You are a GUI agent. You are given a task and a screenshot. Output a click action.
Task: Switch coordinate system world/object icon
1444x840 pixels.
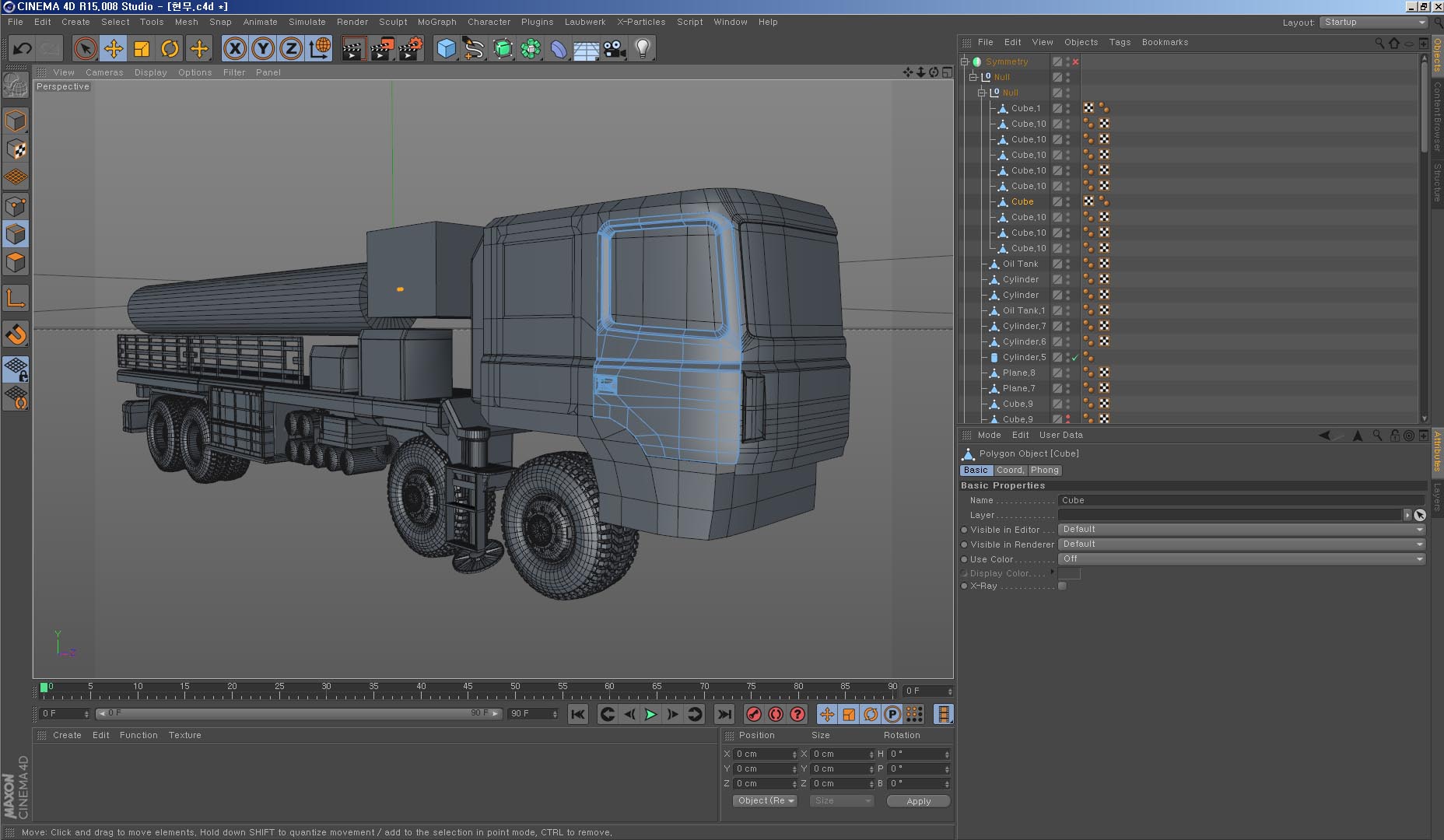pyautogui.click(x=319, y=49)
